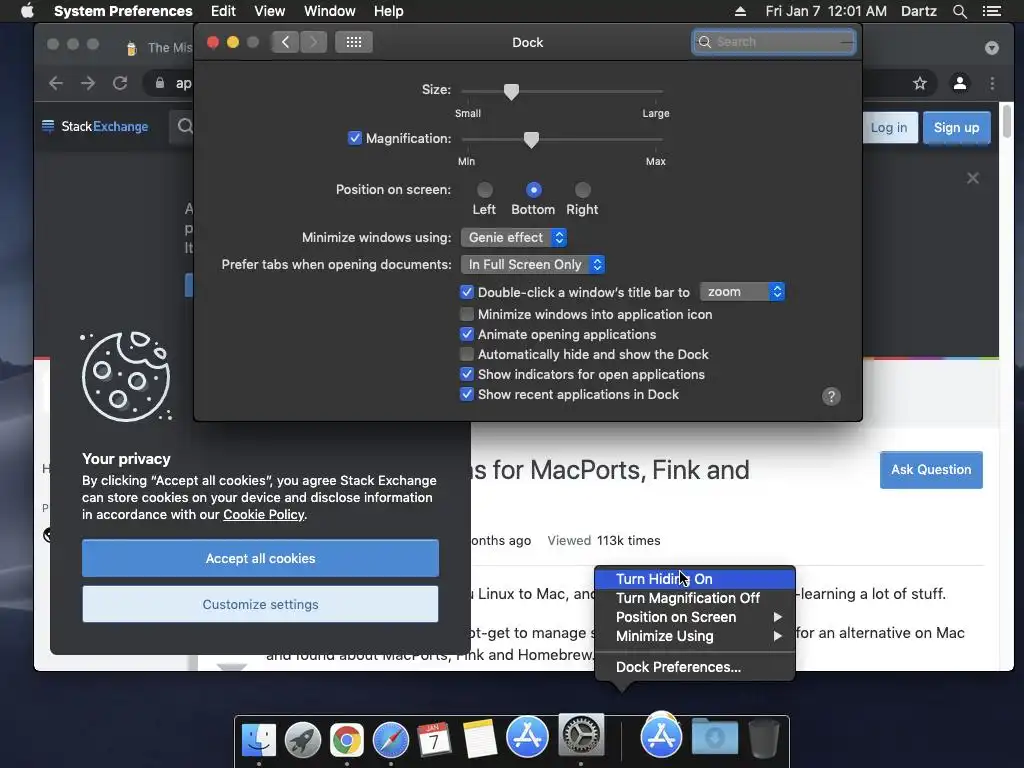Click Chrome back arrow
Image resolution: width=1024 pixels, height=768 pixels.
(56, 83)
